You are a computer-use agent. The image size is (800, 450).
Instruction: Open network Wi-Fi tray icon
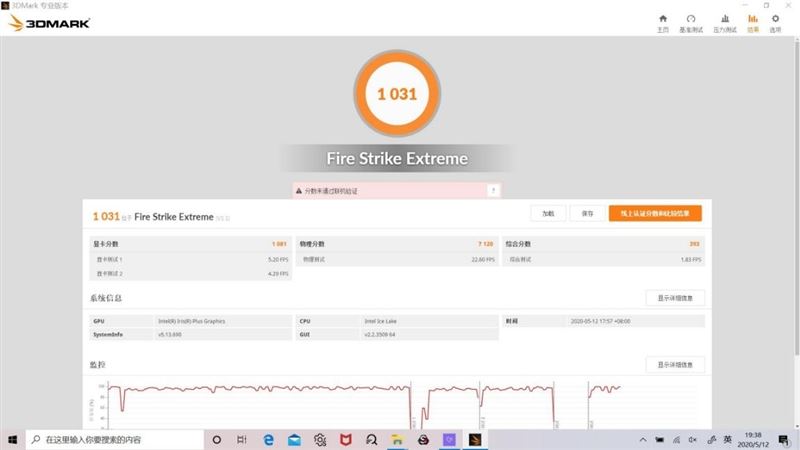pos(677,439)
